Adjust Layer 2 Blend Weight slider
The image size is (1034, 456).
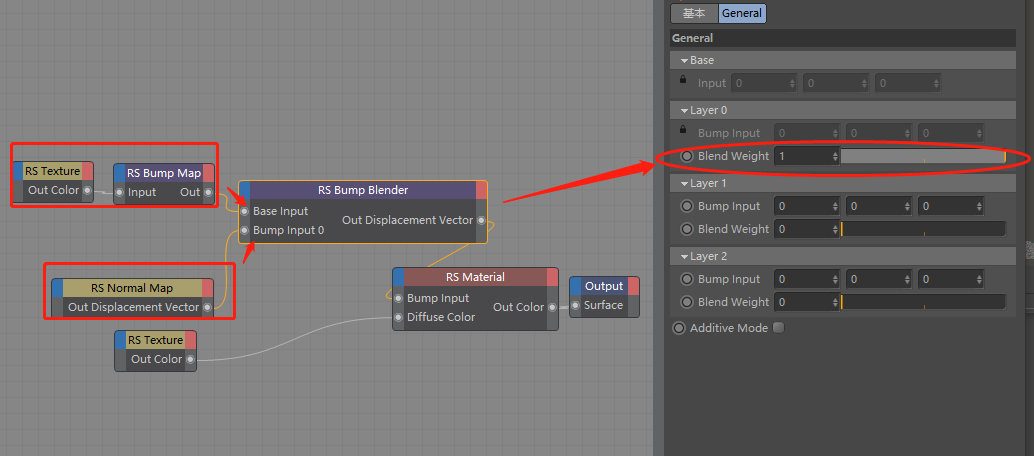923,302
